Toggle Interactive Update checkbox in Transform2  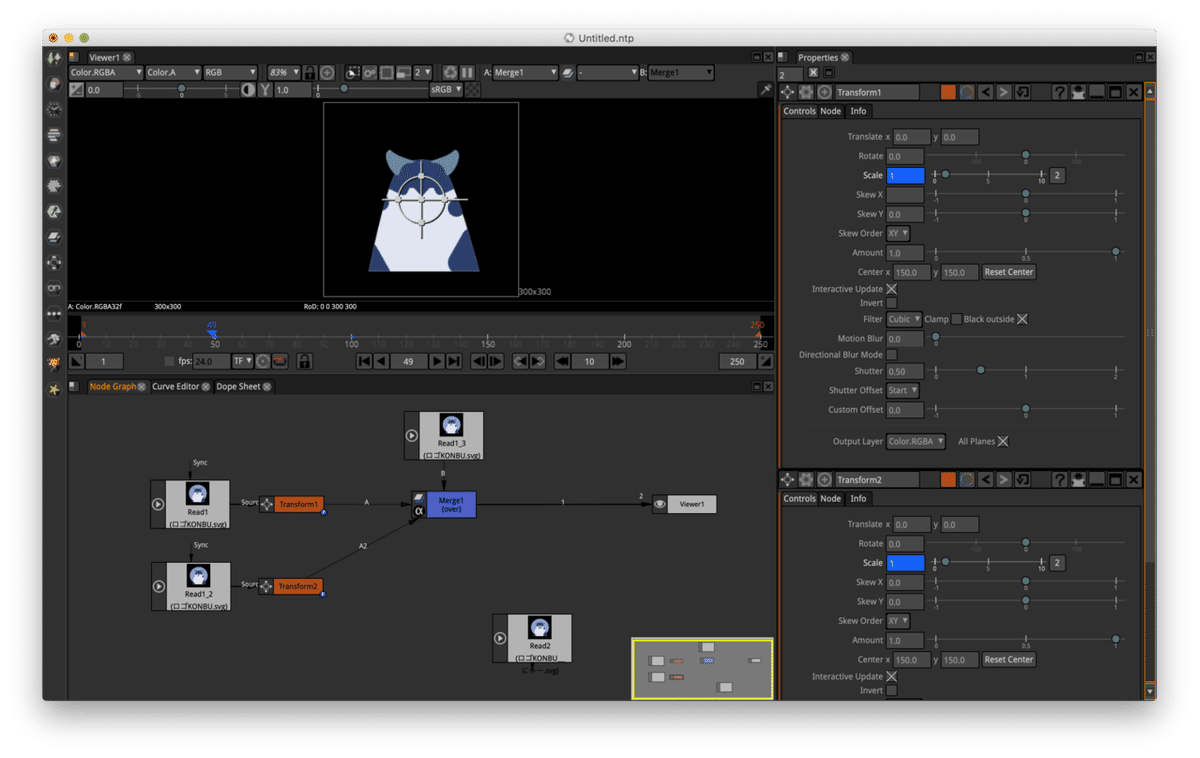[892, 677]
